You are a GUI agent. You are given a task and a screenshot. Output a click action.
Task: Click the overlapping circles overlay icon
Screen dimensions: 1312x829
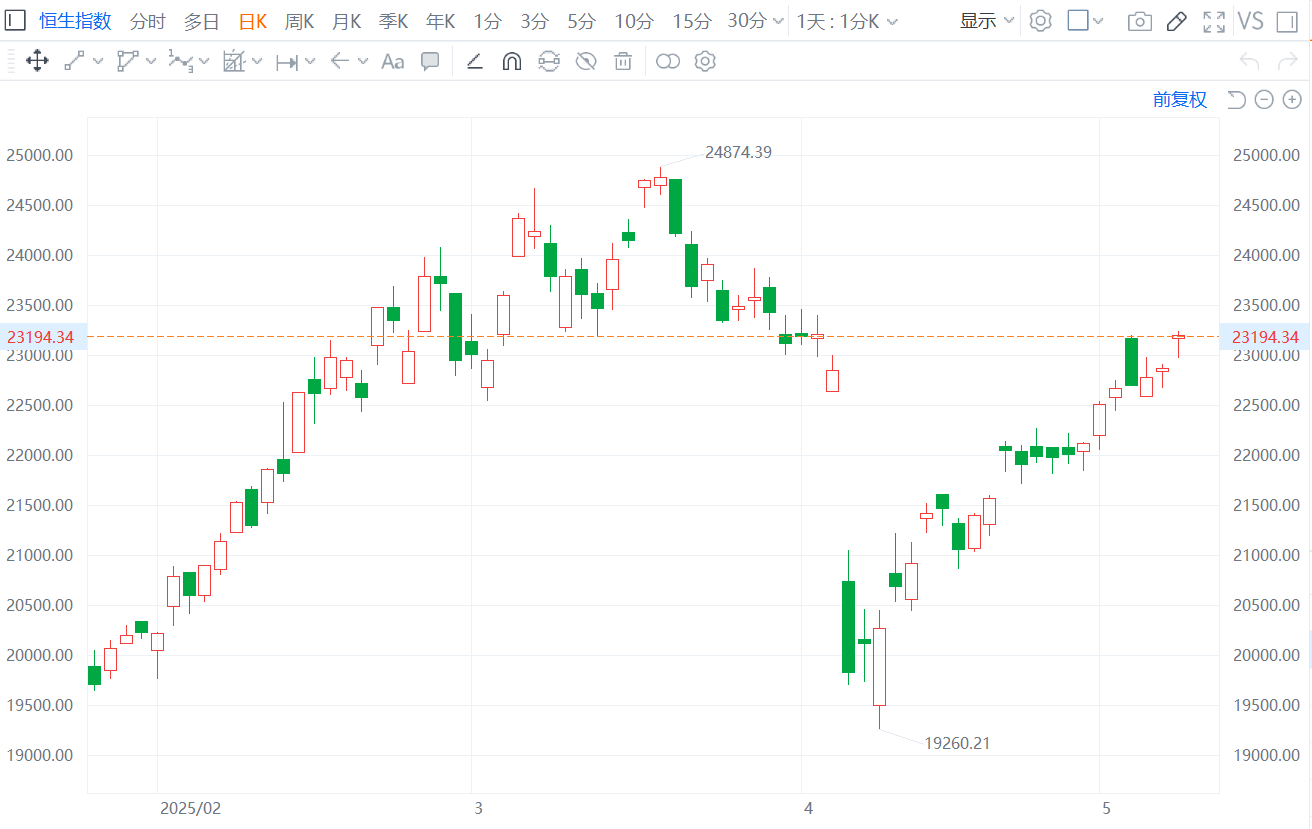point(668,62)
